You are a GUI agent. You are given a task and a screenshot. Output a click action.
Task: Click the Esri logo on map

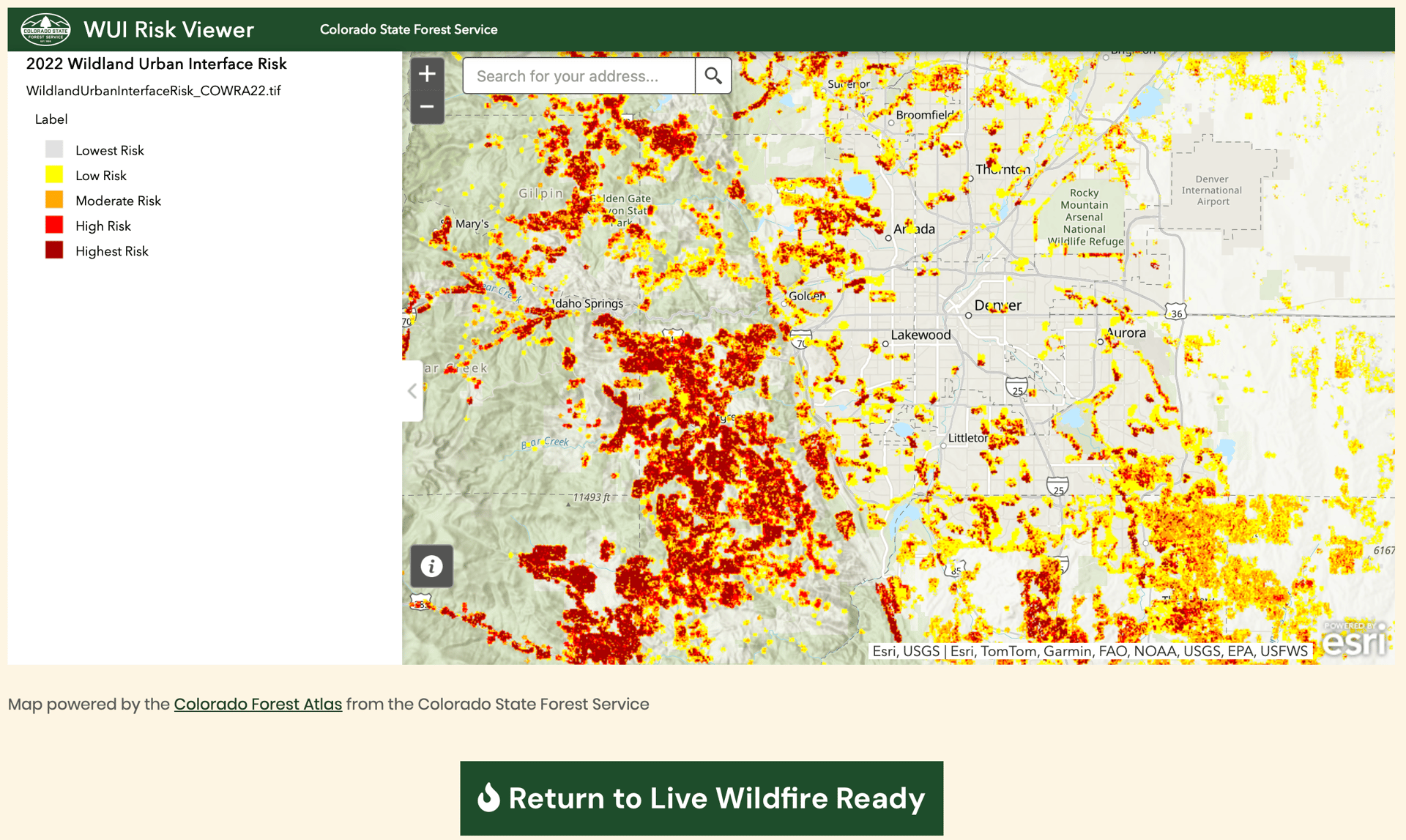point(1355,639)
